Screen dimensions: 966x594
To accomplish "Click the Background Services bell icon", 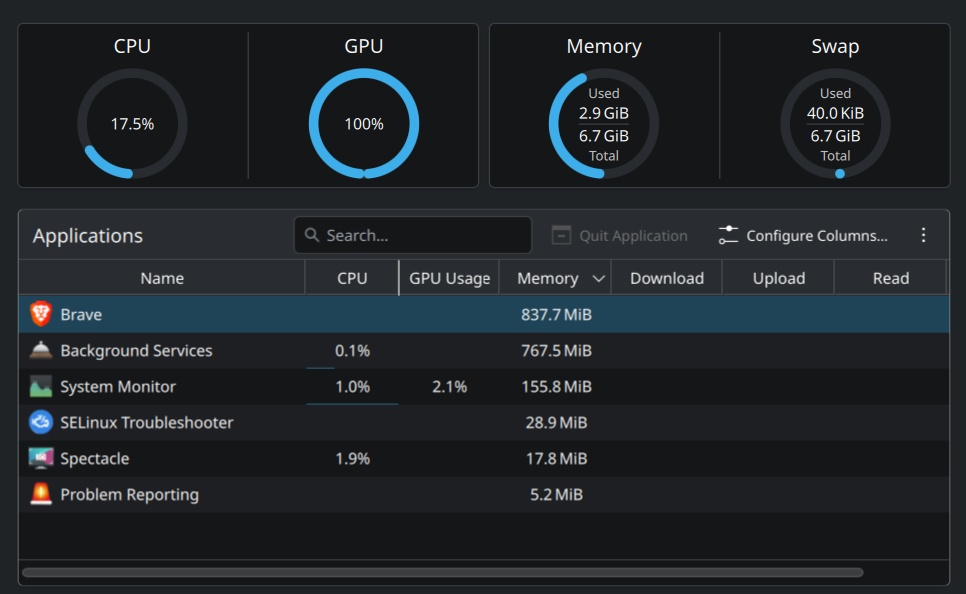I will pyautogui.click(x=41, y=350).
